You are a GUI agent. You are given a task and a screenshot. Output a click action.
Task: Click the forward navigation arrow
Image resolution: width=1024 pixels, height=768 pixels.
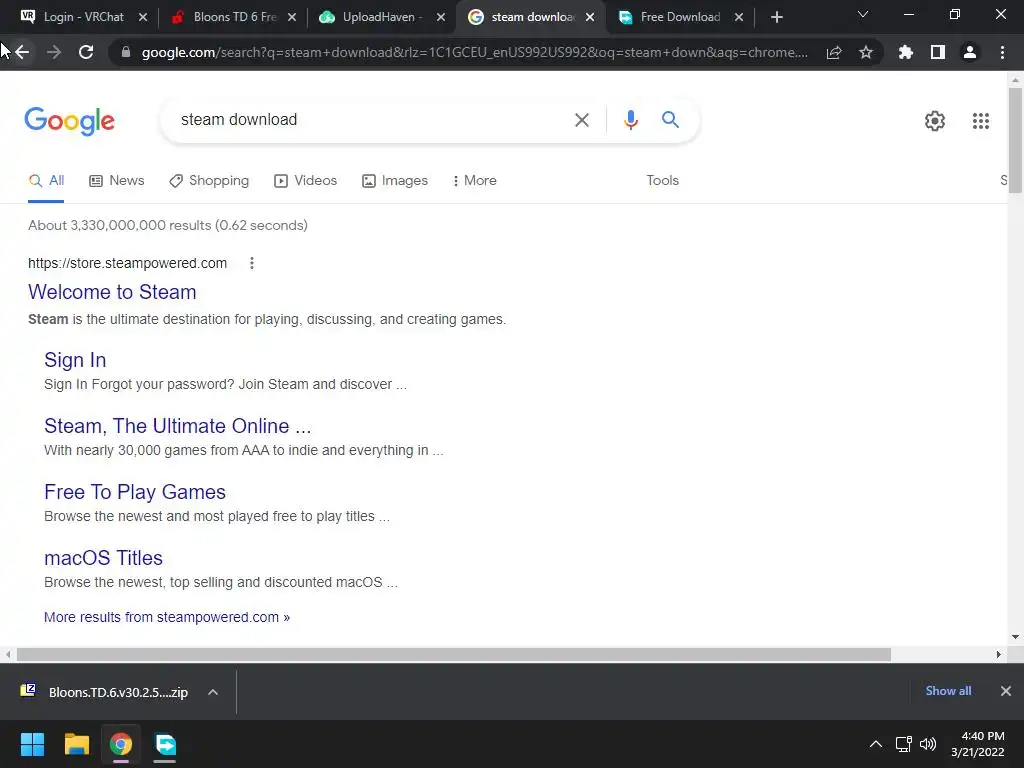54,52
